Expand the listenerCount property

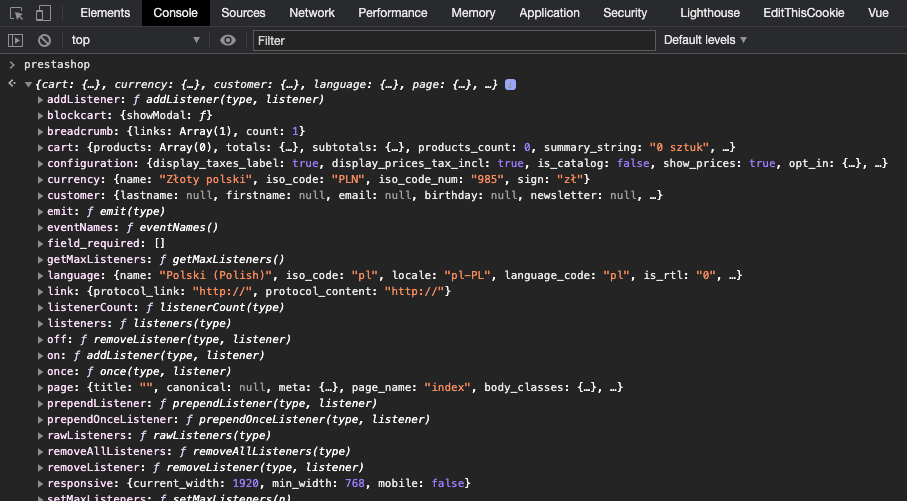[x=40, y=308]
